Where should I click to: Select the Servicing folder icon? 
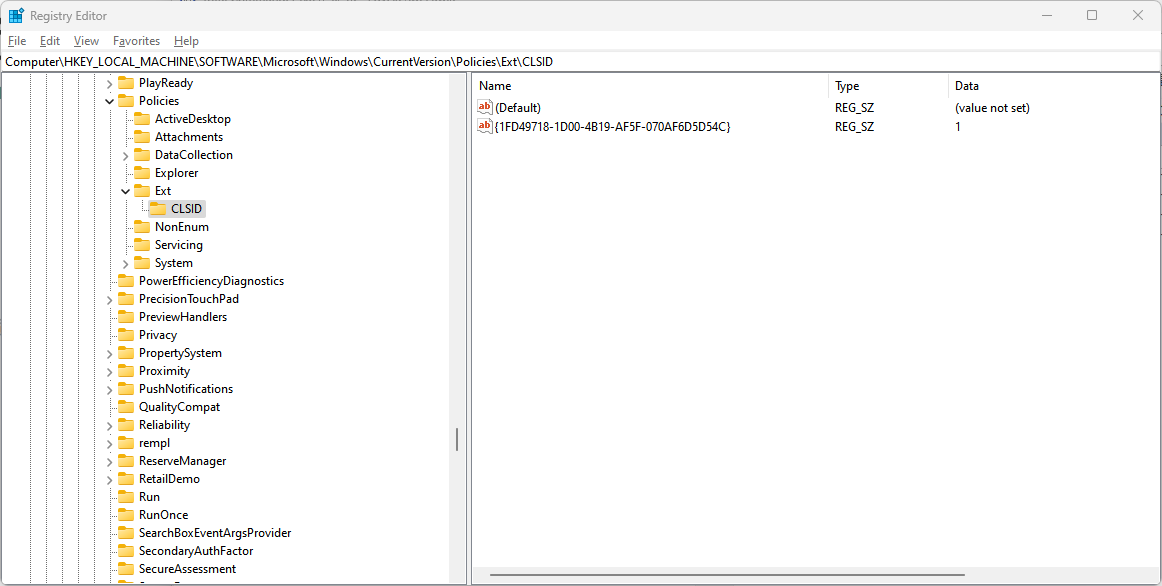pyautogui.click(x=142, y=245)
